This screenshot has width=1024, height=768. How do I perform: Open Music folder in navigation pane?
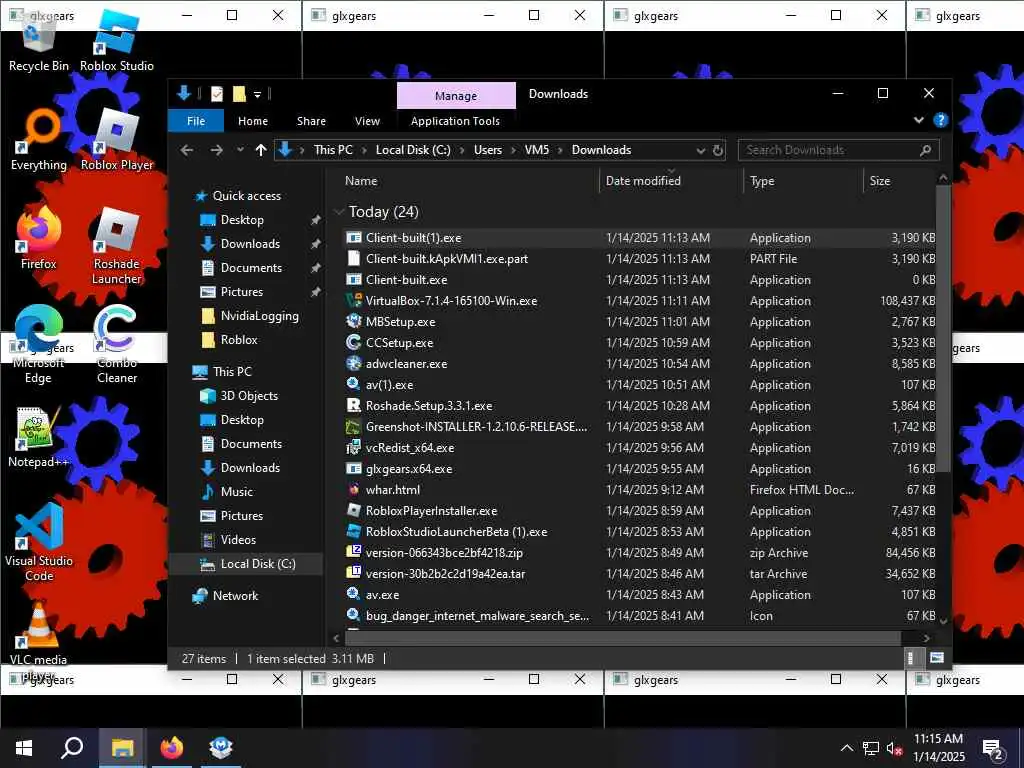pyautogui.click(x=228, y=492)
